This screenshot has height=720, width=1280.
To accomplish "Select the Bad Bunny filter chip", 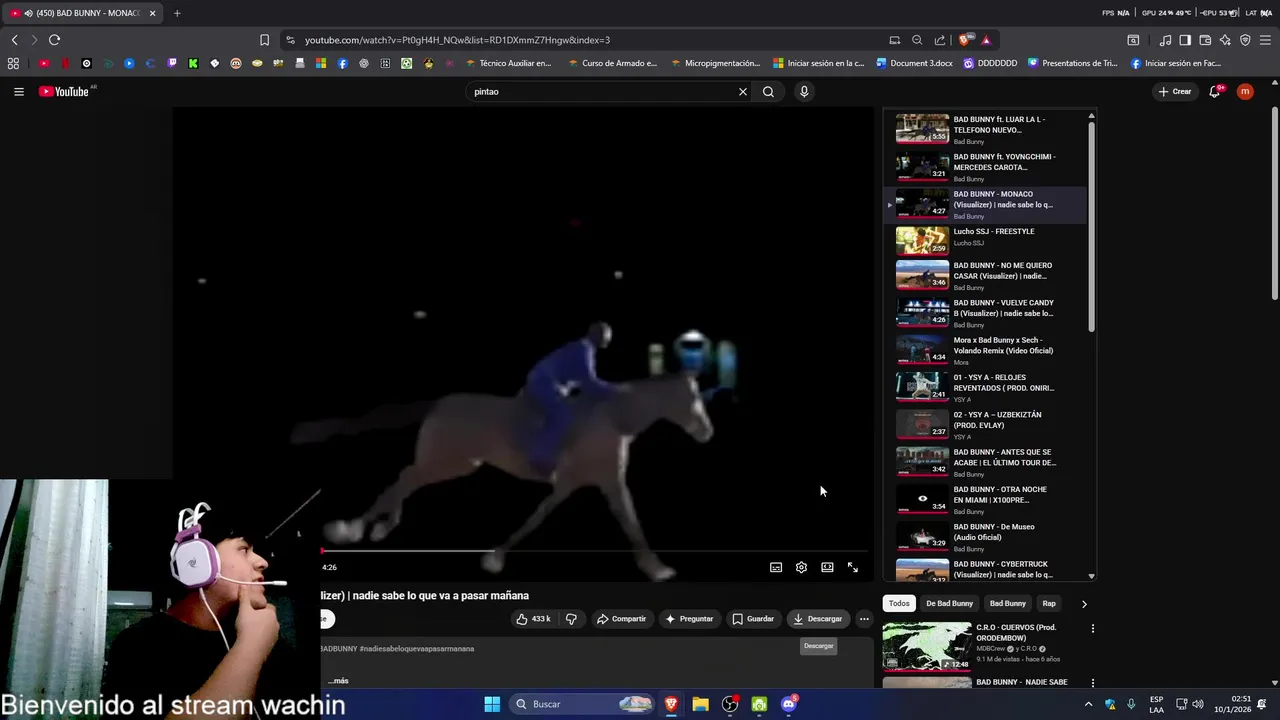I will coord(1007,603).
